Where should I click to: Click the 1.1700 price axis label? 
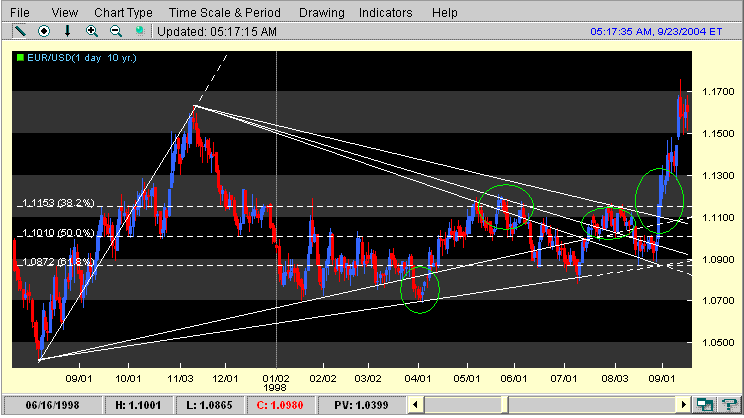tap(718, 92)
